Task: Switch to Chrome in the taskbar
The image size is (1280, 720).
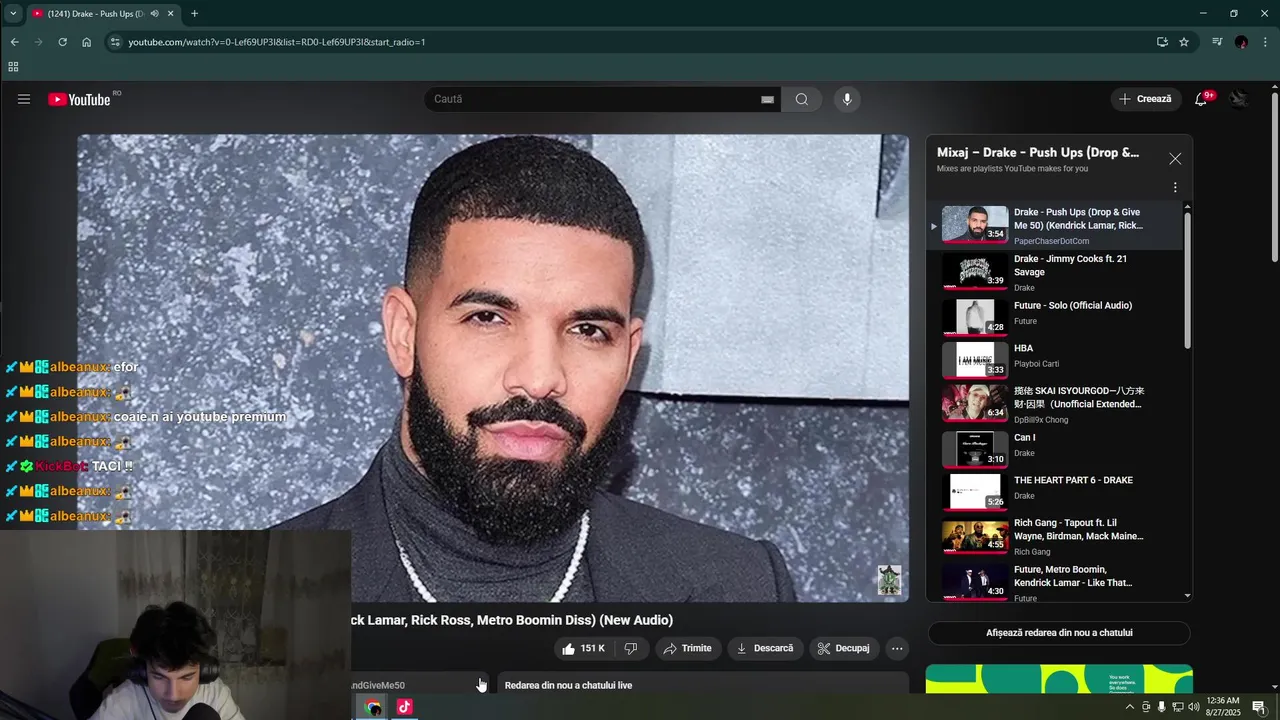Action: [x=373, y=707]
